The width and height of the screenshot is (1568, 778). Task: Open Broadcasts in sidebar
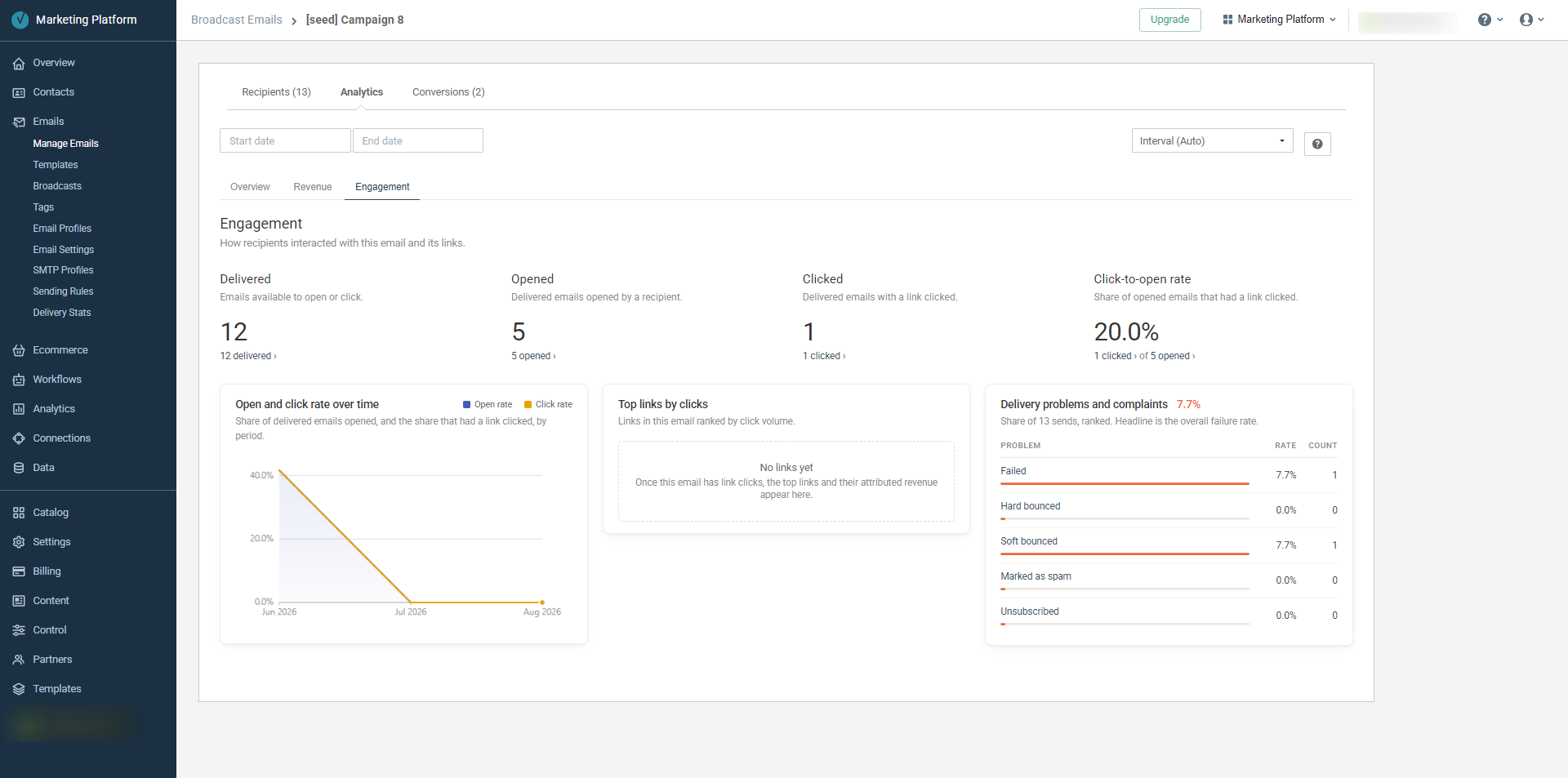click(57, 186)
